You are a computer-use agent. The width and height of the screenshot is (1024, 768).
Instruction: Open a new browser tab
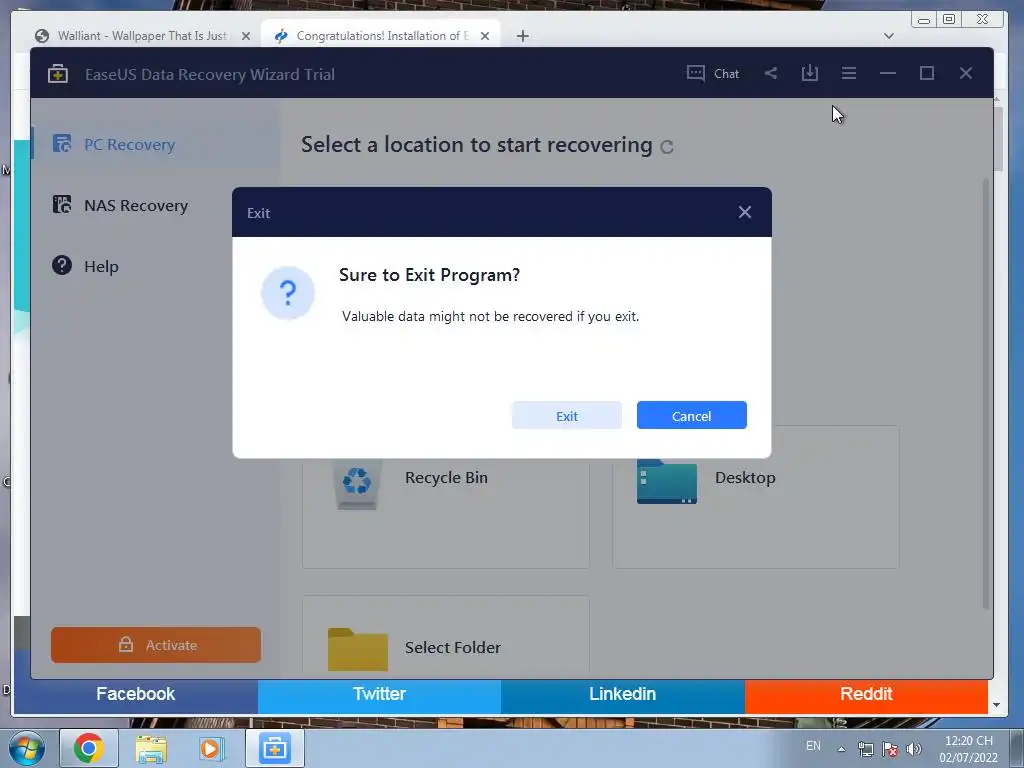[522, 36]
